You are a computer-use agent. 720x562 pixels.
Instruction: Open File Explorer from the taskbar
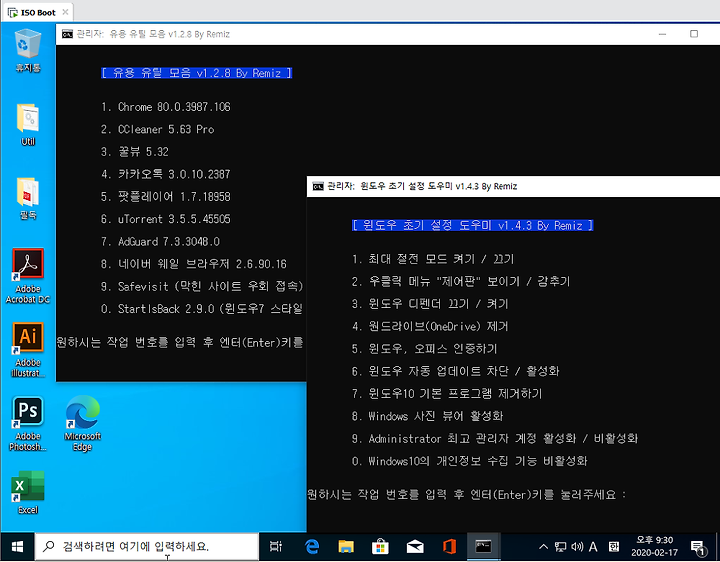(x=346, y=546)
